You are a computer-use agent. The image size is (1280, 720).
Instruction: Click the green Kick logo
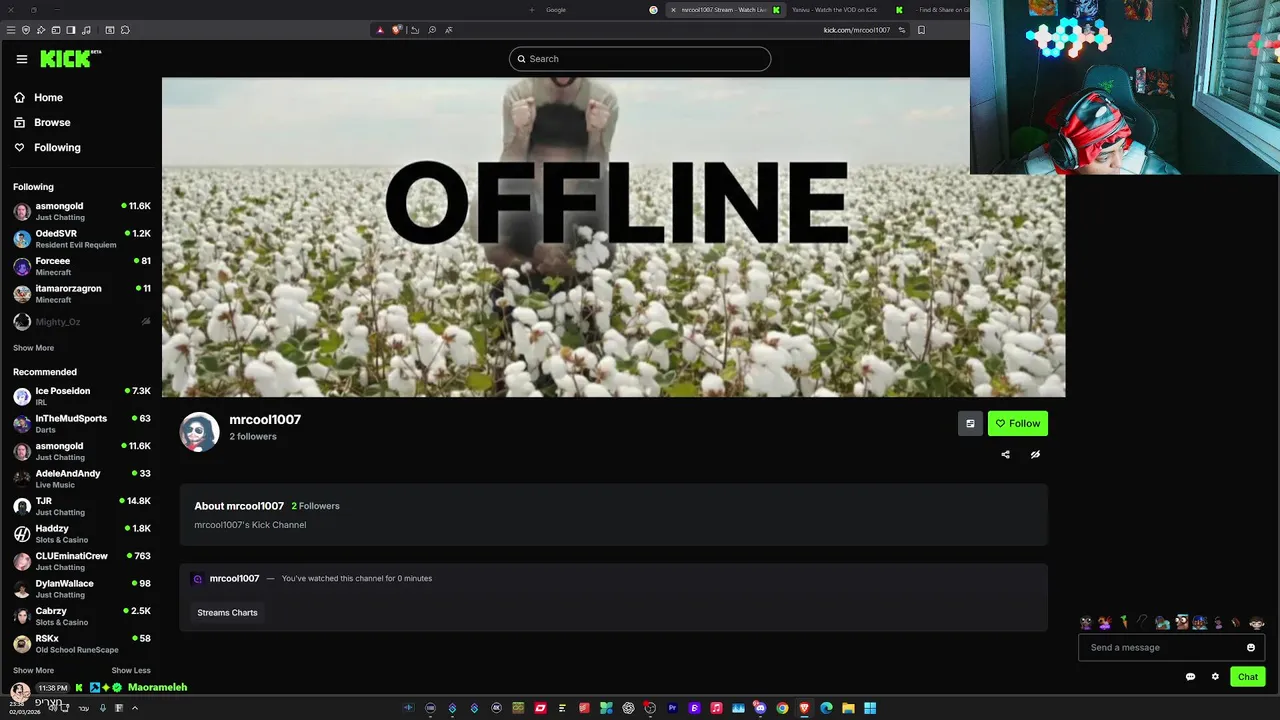70,59
